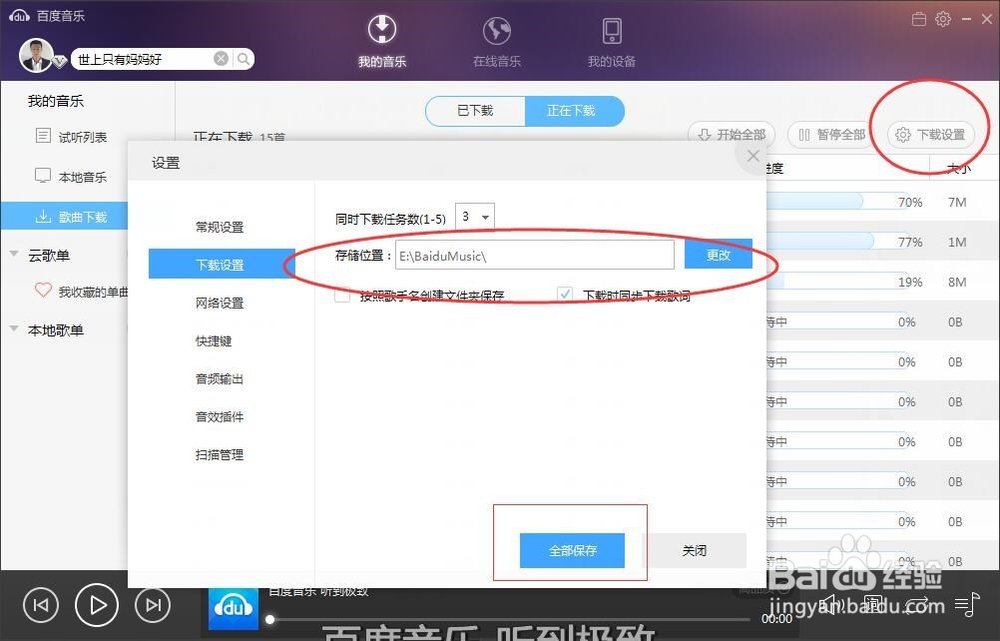Select 音频输出 in the settings menu
This screenshot has width=1000, height=641.
pos(219,378)
